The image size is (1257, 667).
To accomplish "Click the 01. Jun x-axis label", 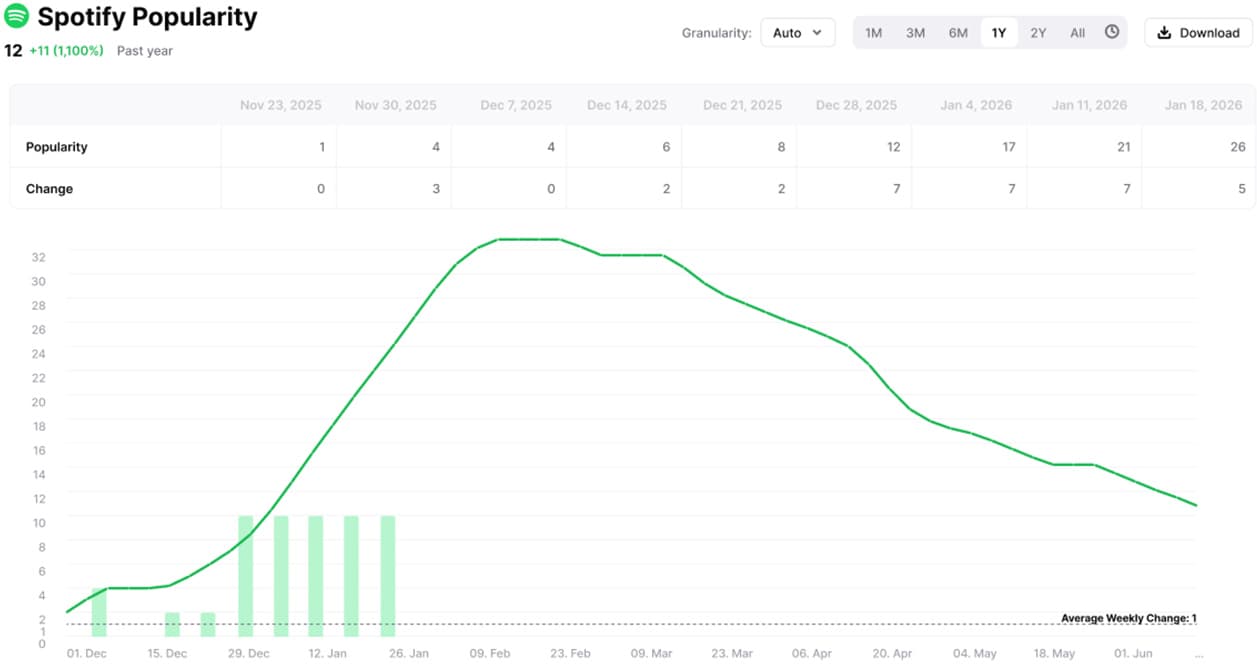I will (x=1133, y=653).
